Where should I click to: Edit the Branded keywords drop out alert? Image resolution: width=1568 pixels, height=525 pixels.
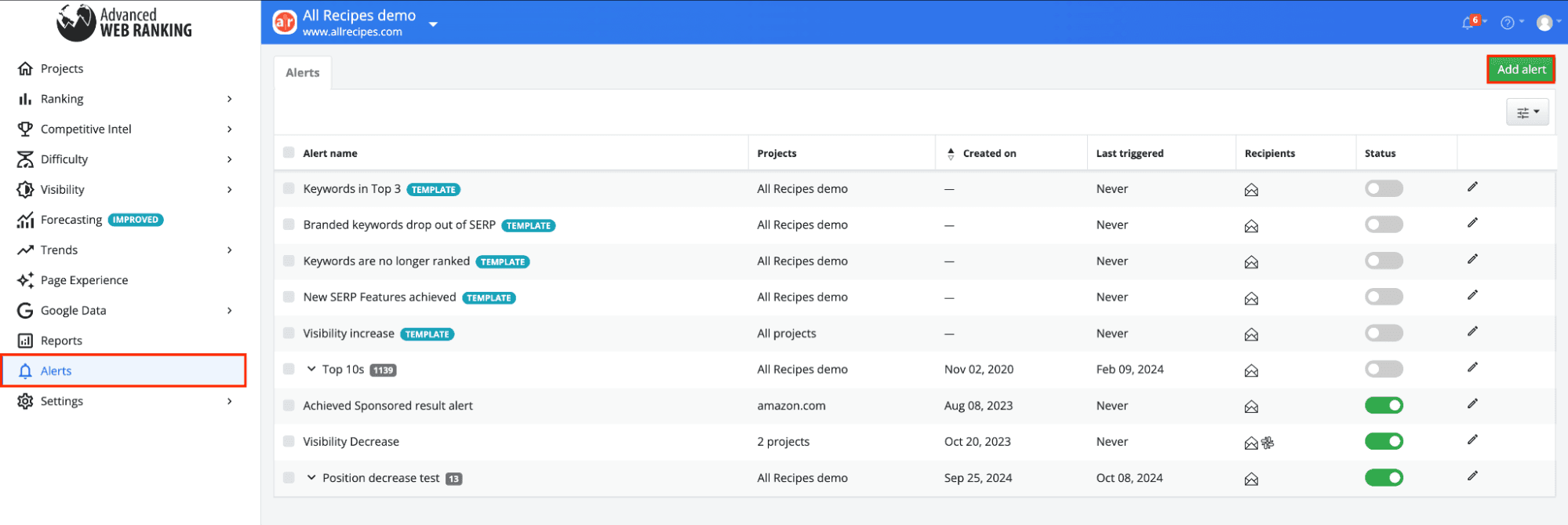[x=1472, y=223]
